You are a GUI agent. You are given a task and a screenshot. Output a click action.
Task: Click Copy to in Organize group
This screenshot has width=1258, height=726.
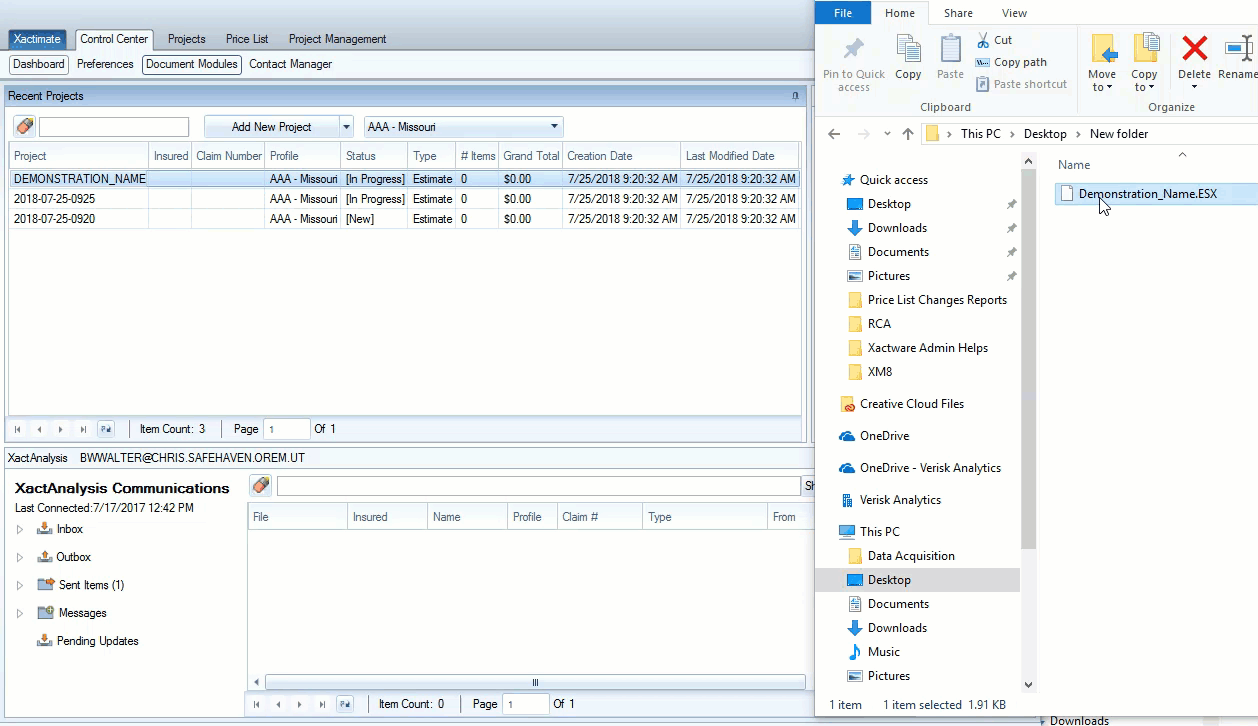tap(1144, 63)
